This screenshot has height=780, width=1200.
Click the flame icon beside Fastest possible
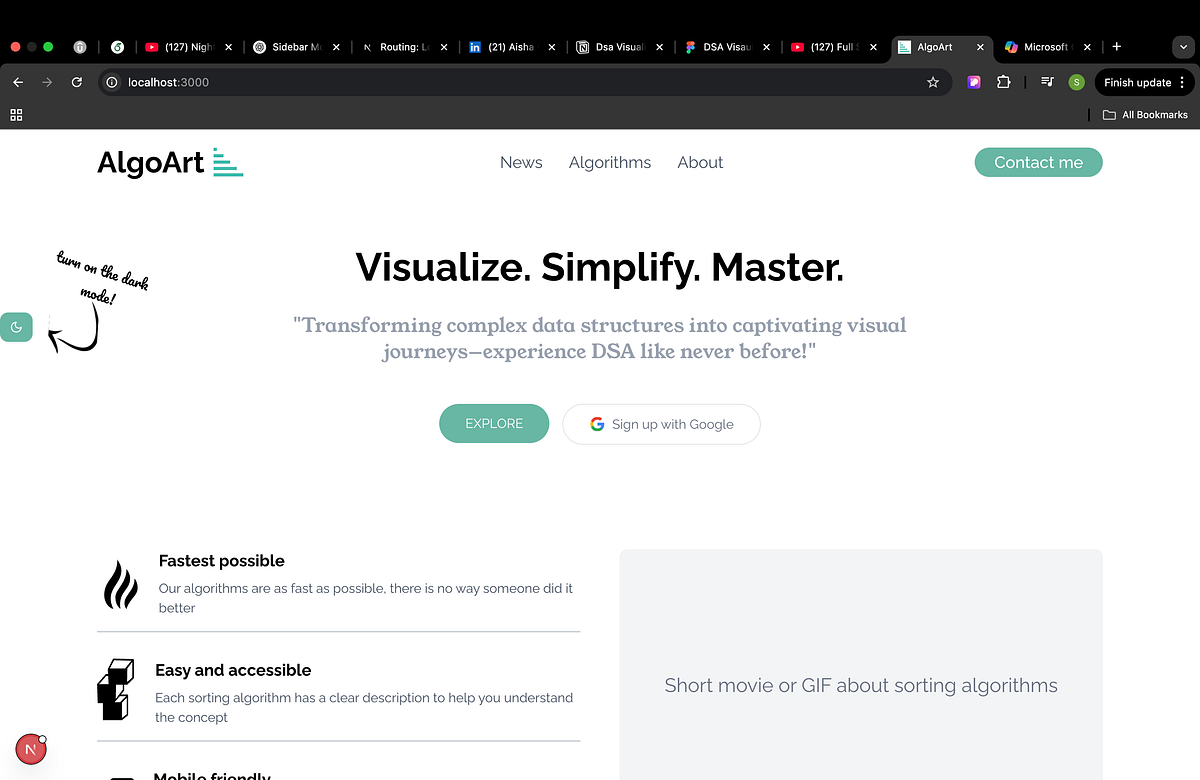pos(120,586)
